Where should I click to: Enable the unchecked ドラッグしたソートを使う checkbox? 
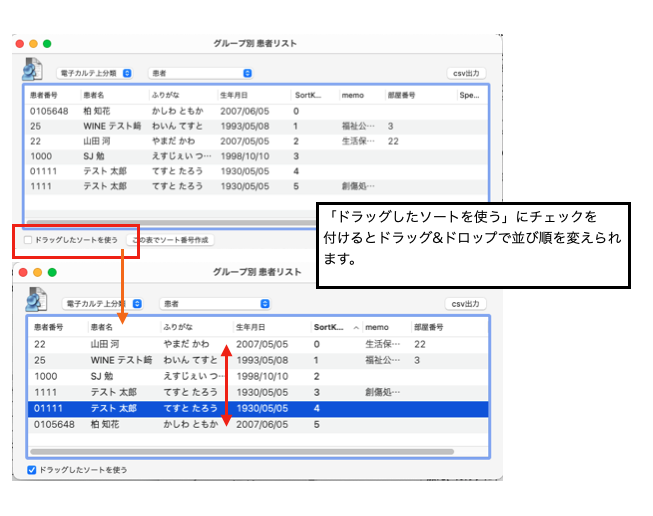pyautogui.click(x=28, y=240)
